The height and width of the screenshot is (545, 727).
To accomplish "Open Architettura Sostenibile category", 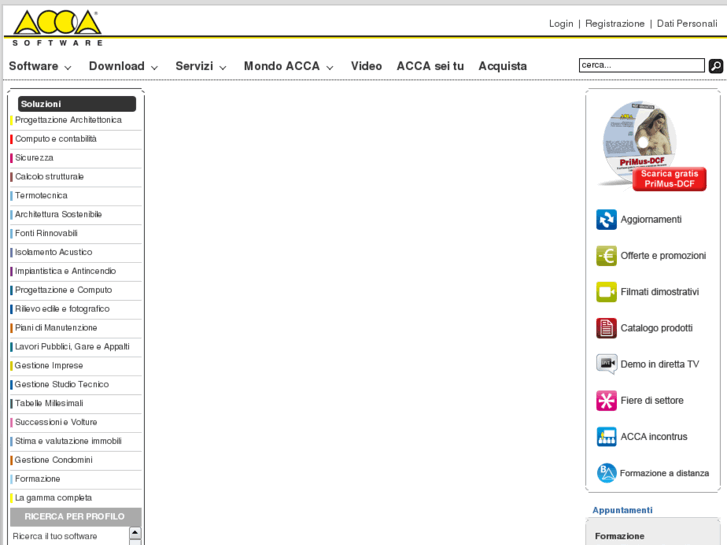I will click(58, 214).
